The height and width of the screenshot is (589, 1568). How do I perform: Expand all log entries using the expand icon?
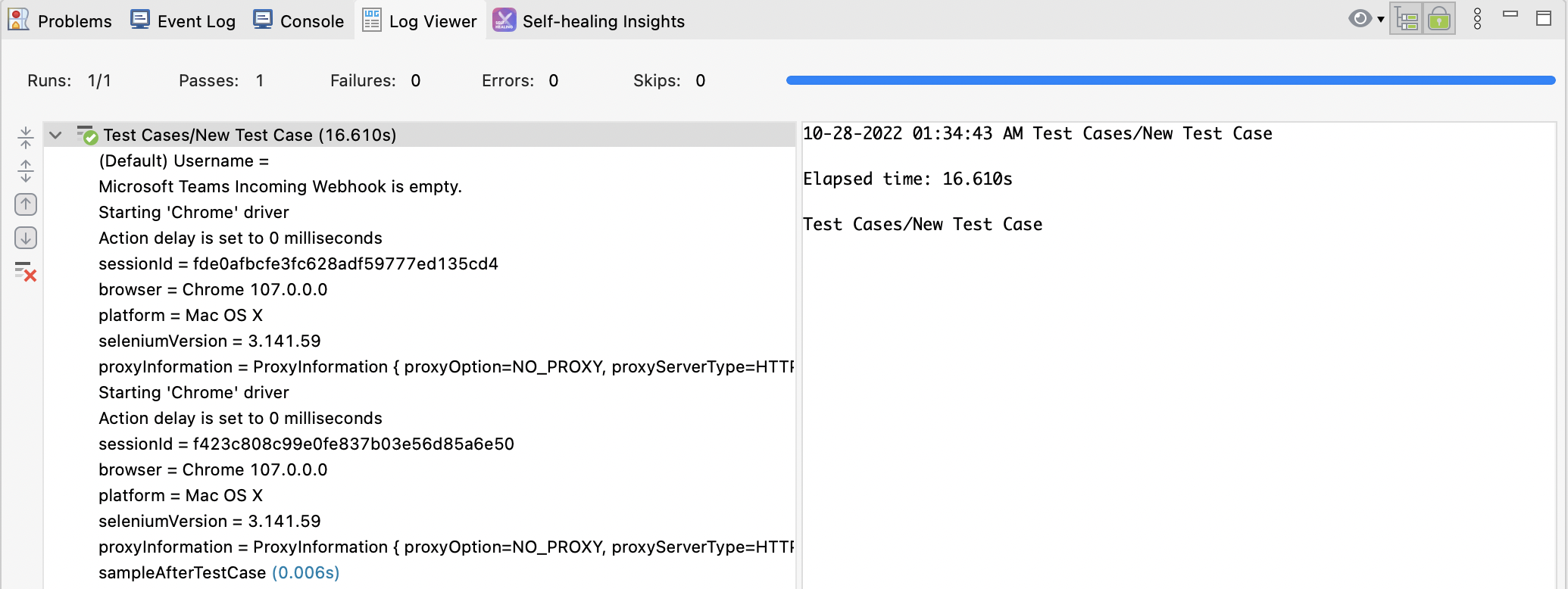[x=26, y=170]
